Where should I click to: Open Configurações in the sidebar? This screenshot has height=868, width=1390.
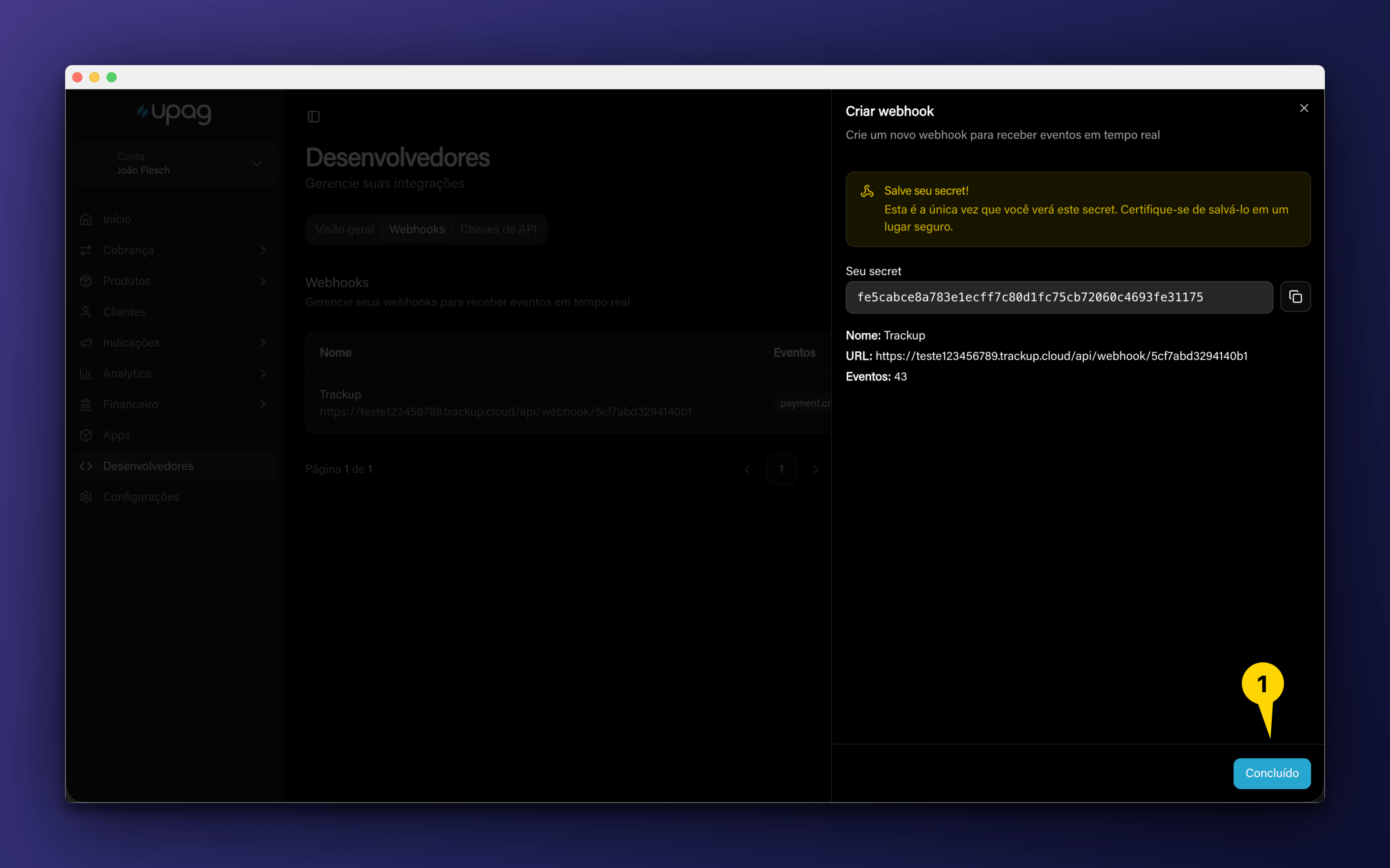[x=174, y=497]
